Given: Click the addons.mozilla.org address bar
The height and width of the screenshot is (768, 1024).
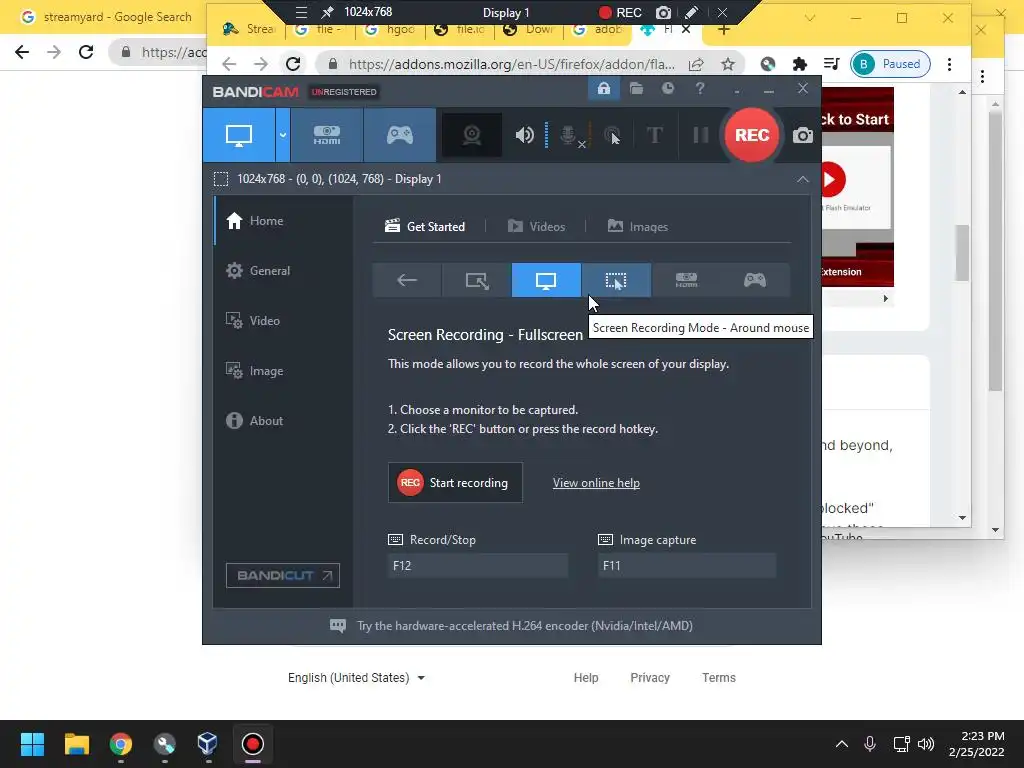Looking at the screenshot, I should click(x=511, y=64).
